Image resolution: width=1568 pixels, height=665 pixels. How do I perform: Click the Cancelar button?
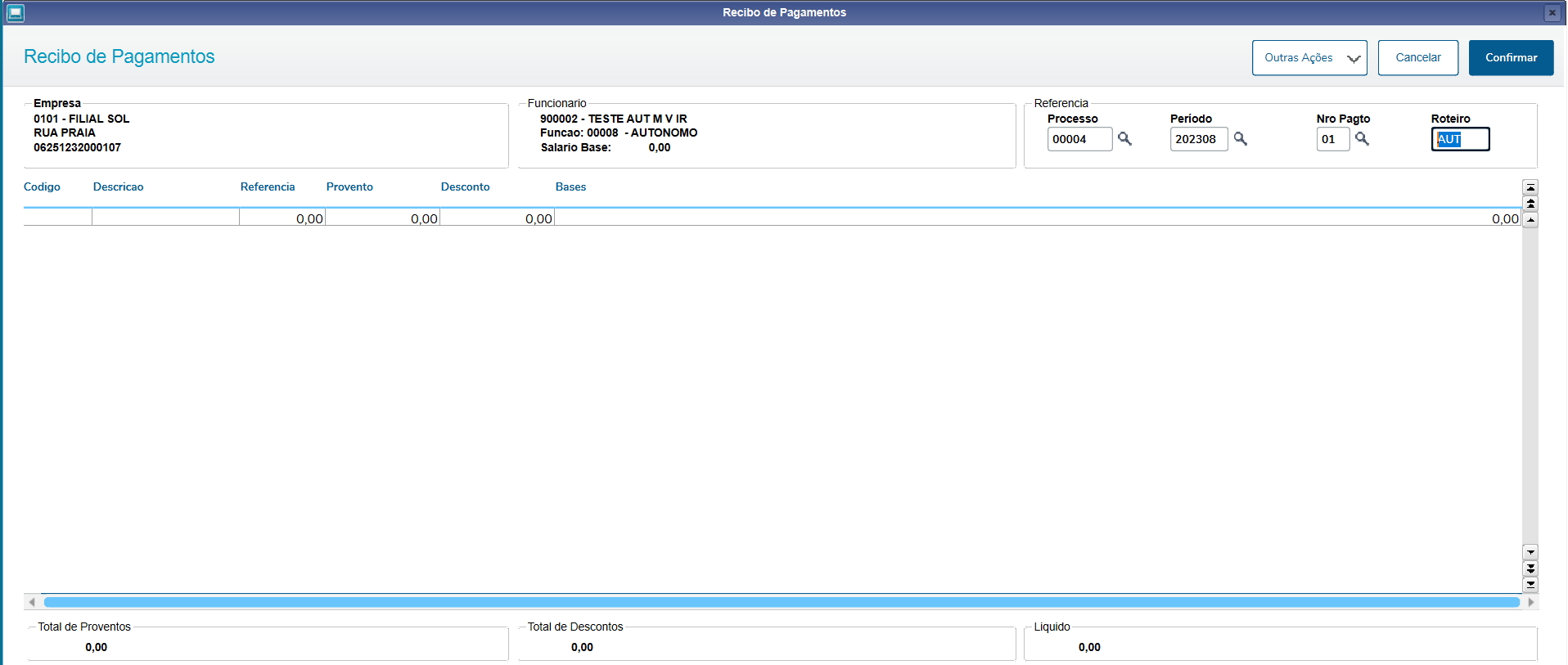(x=1418, y=58)
